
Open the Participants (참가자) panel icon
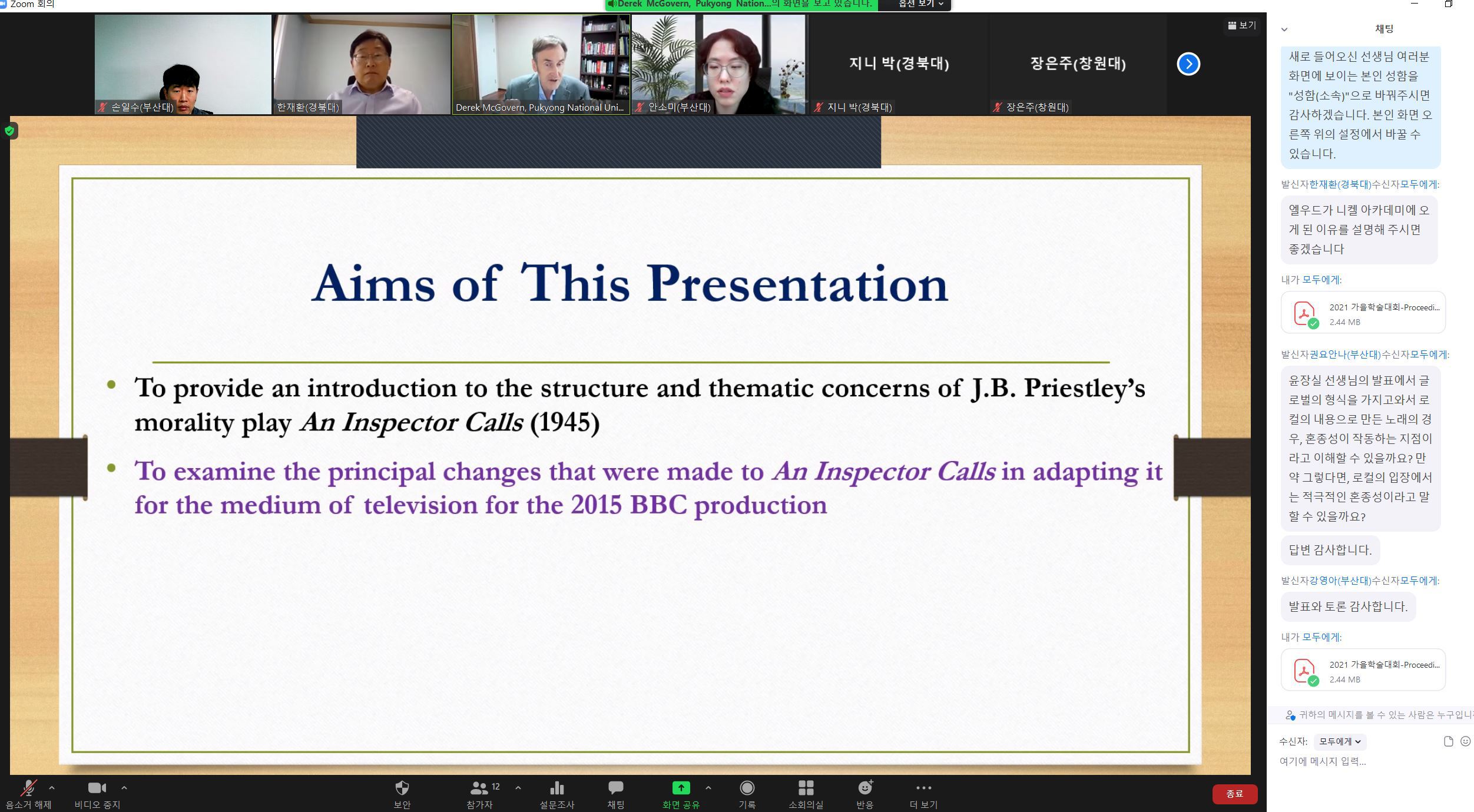(479, 788)
